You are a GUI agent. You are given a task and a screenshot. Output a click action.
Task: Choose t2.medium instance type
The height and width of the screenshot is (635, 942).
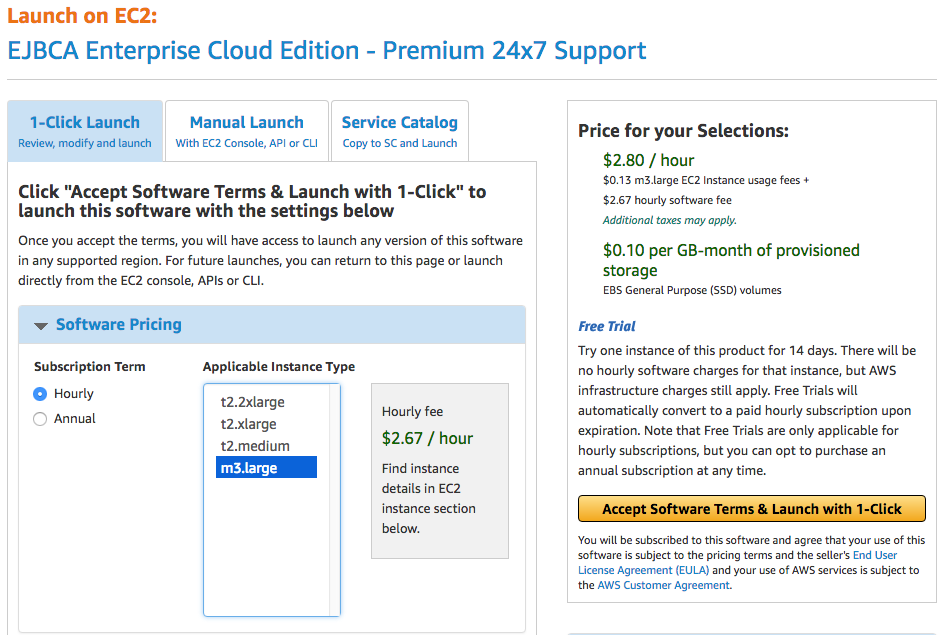[255, 446]
